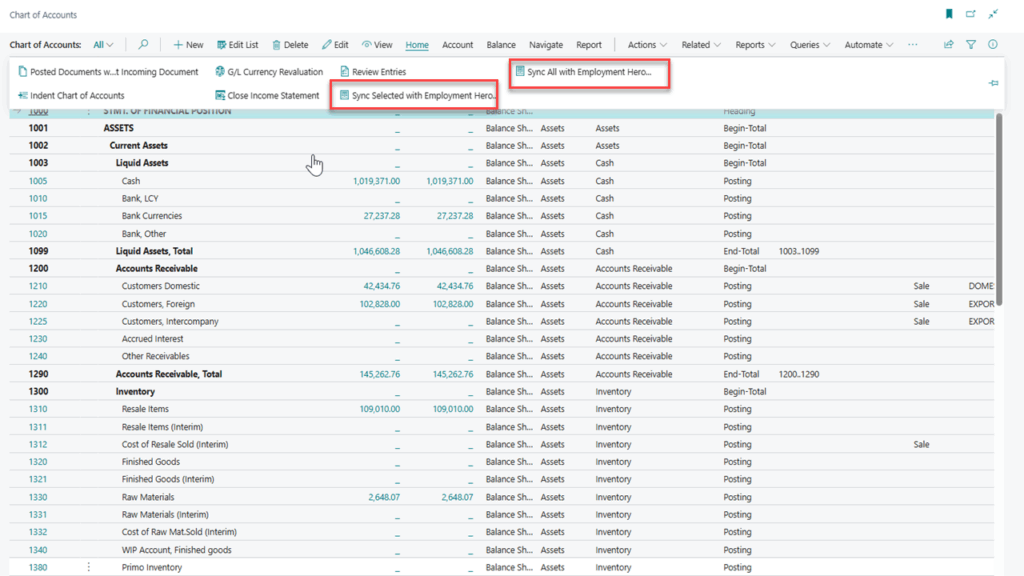Run Sync All with Employment Hero
The width and height of the screenshot is (1024, 576).
589,69
